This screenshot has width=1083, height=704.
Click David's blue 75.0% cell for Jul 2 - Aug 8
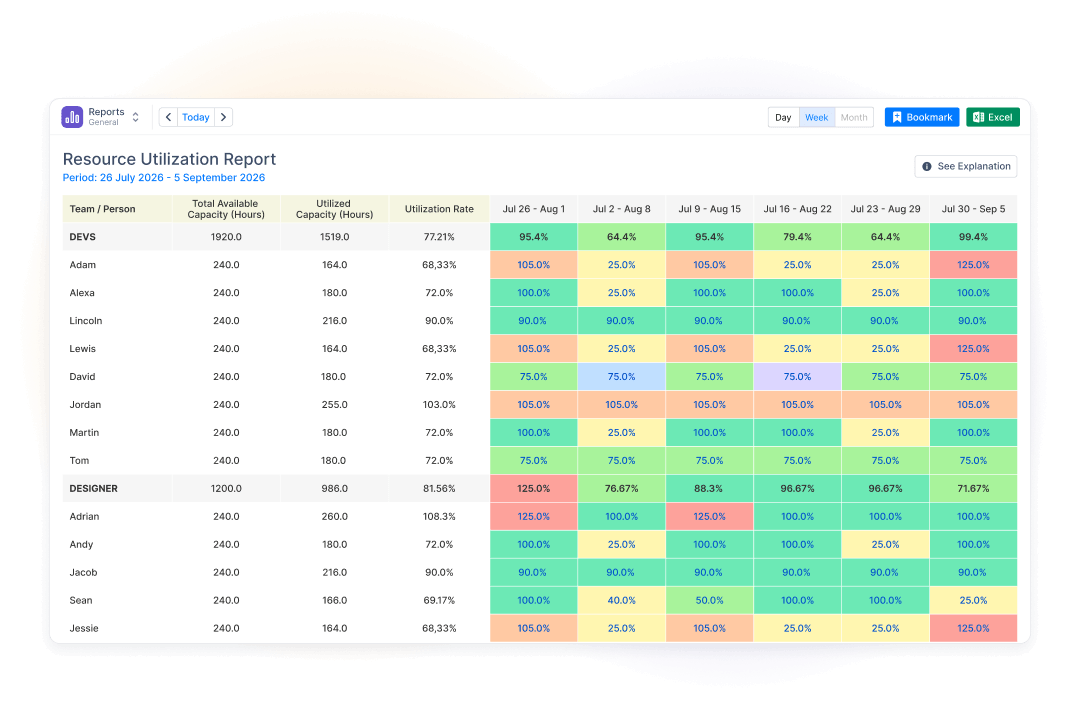click(x=621, y=377)
